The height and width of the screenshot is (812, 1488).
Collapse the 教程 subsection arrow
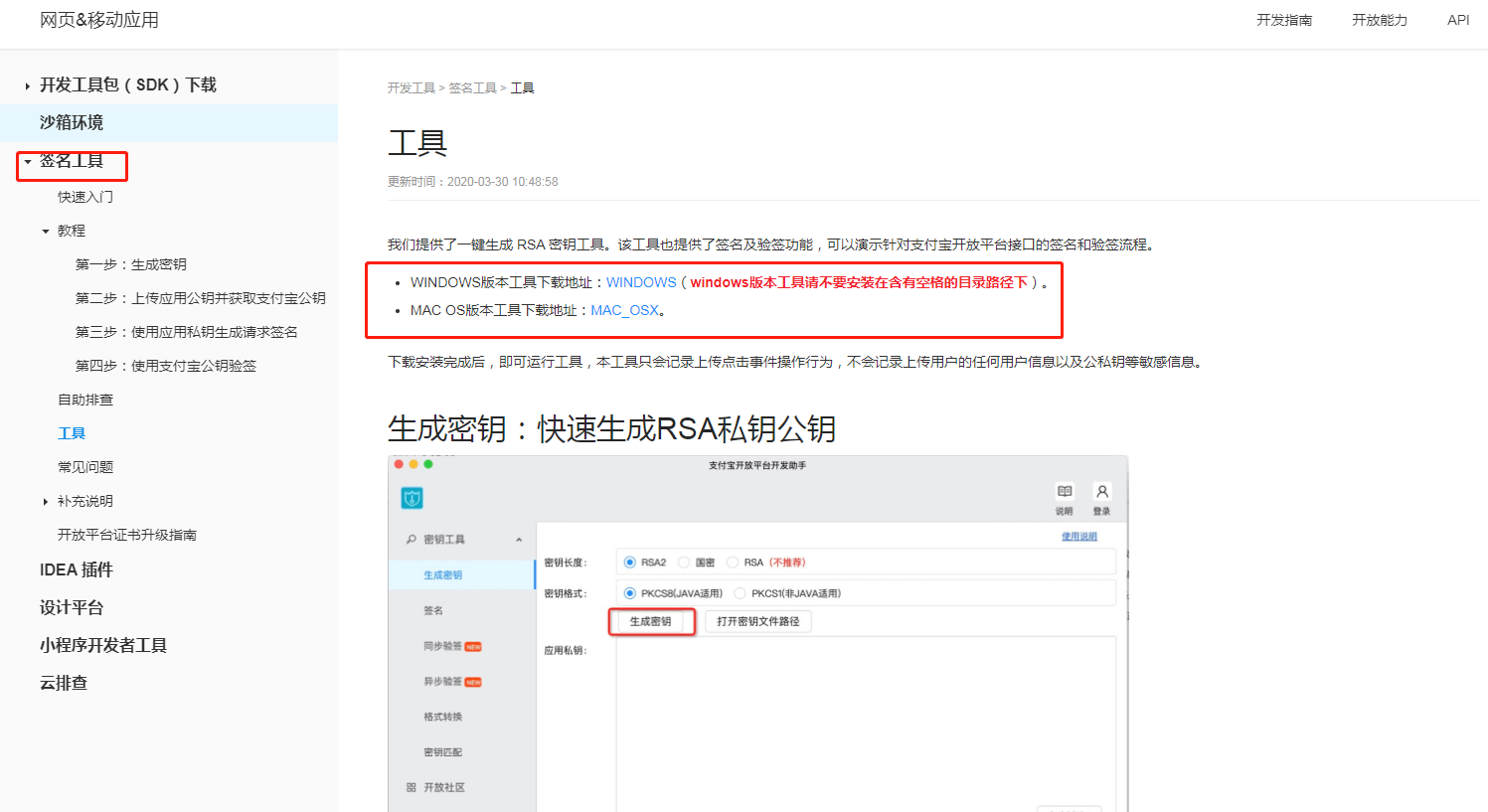tap(46, 232)
